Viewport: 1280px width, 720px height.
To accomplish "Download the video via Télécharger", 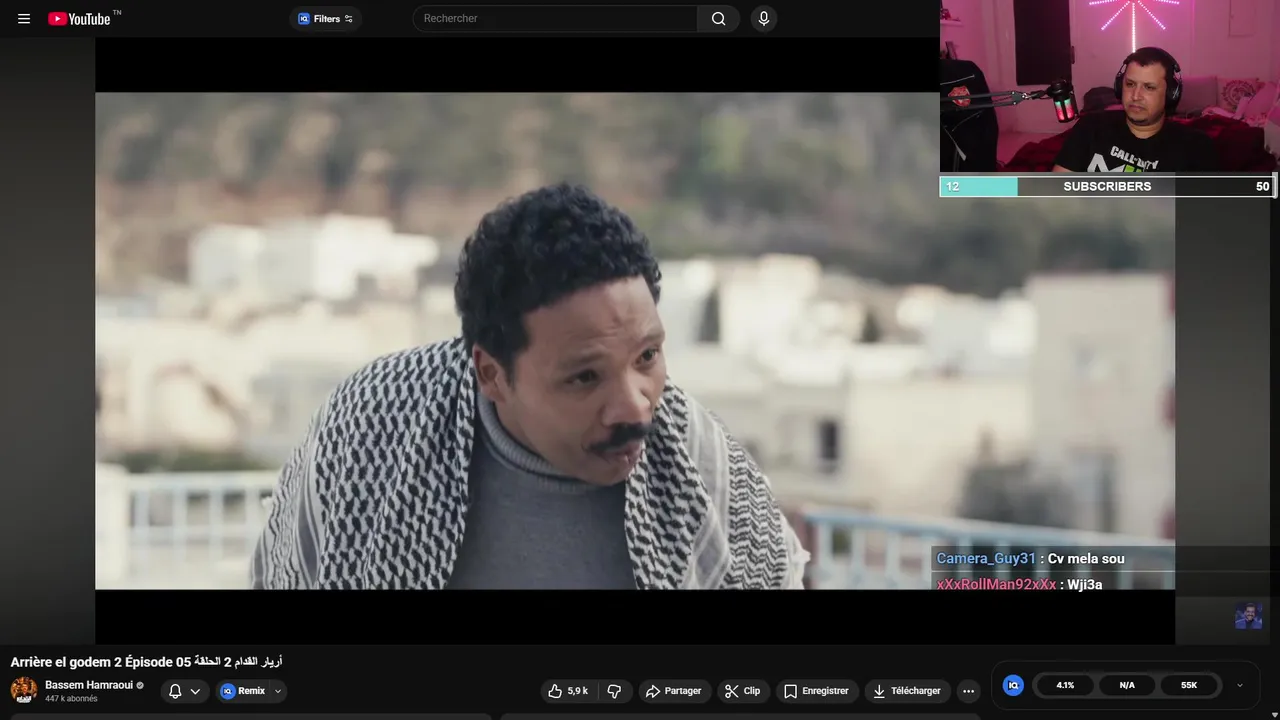I will point(907,691).
